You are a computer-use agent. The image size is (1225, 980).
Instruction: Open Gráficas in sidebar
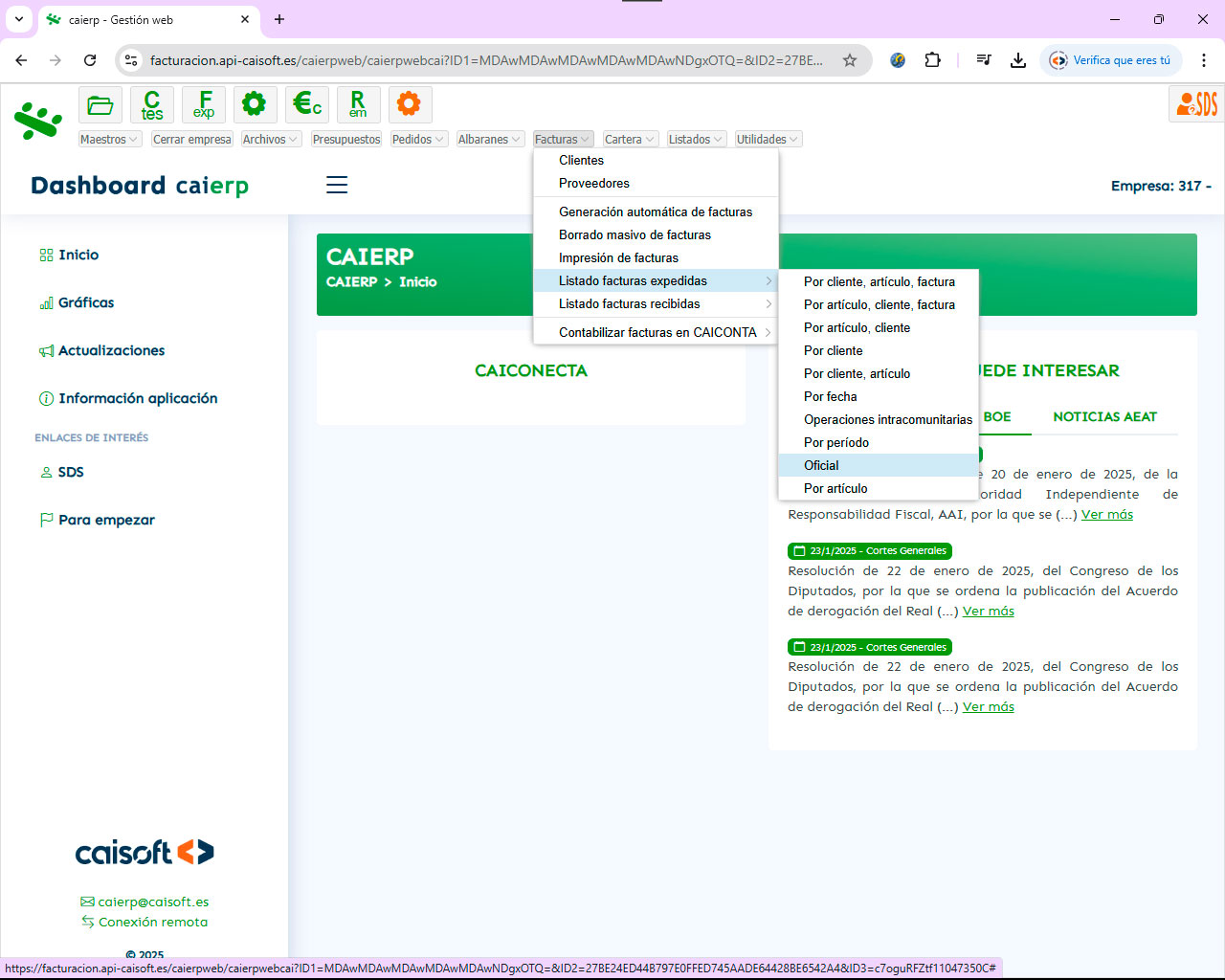77,302
